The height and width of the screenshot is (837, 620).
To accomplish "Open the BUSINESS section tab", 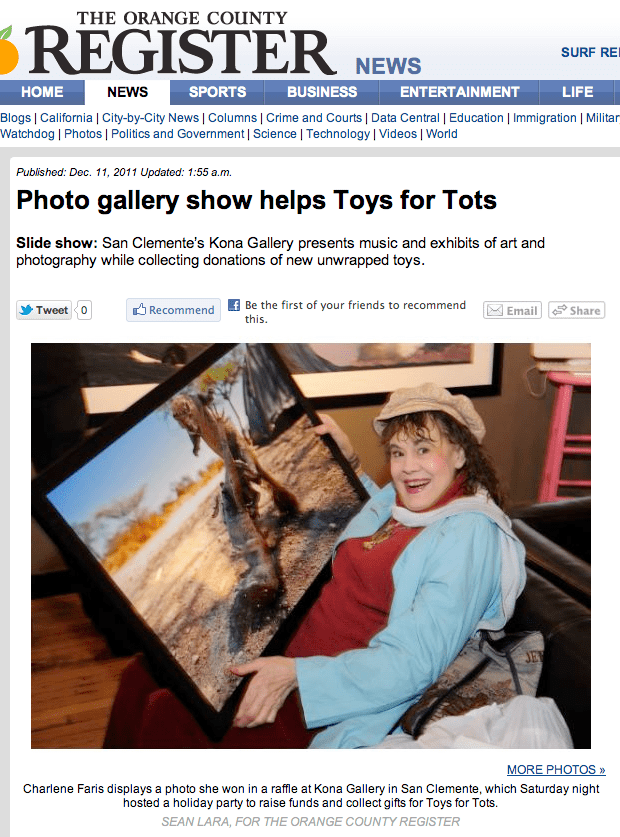I will point(322,92).
